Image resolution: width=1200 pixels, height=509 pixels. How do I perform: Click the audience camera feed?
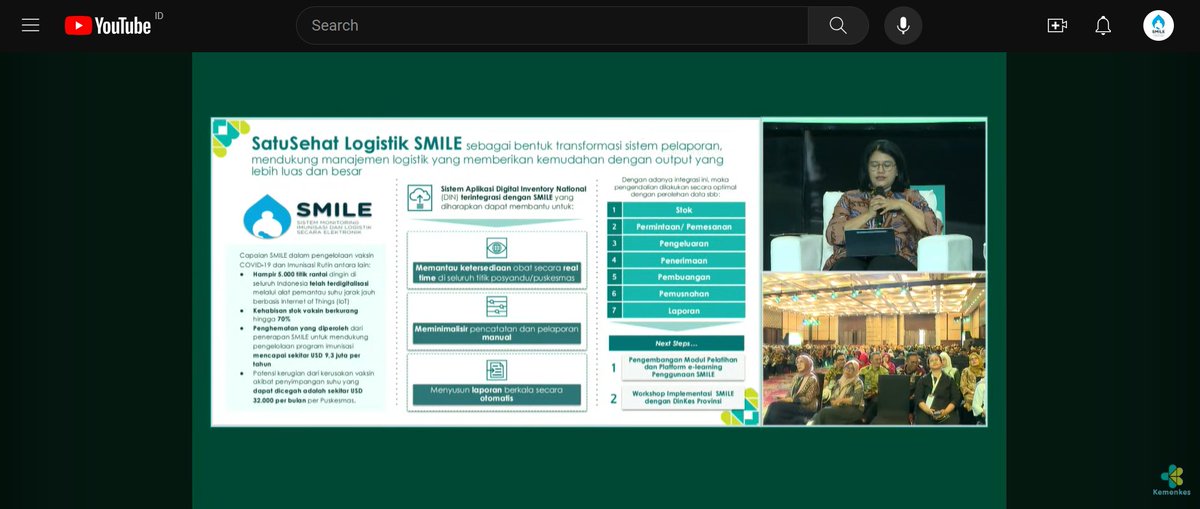point(874,348)
